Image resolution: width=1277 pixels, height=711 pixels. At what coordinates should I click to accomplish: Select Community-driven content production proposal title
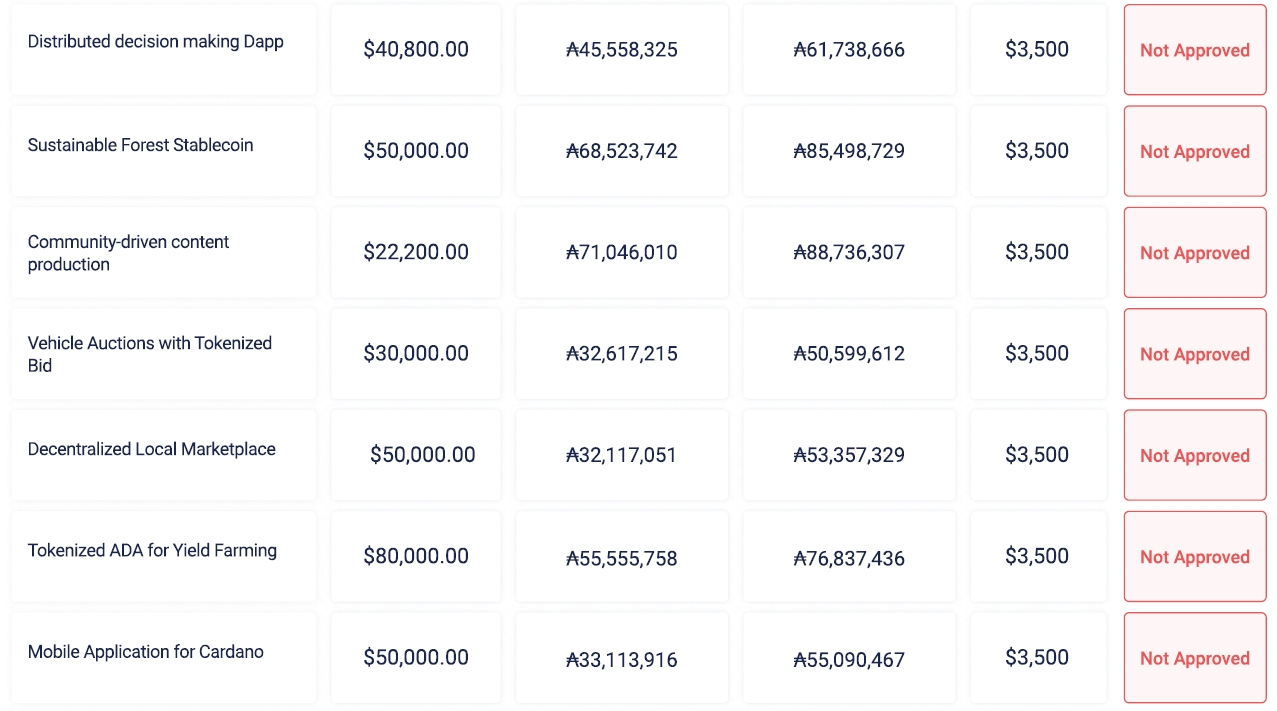(128, 253)
